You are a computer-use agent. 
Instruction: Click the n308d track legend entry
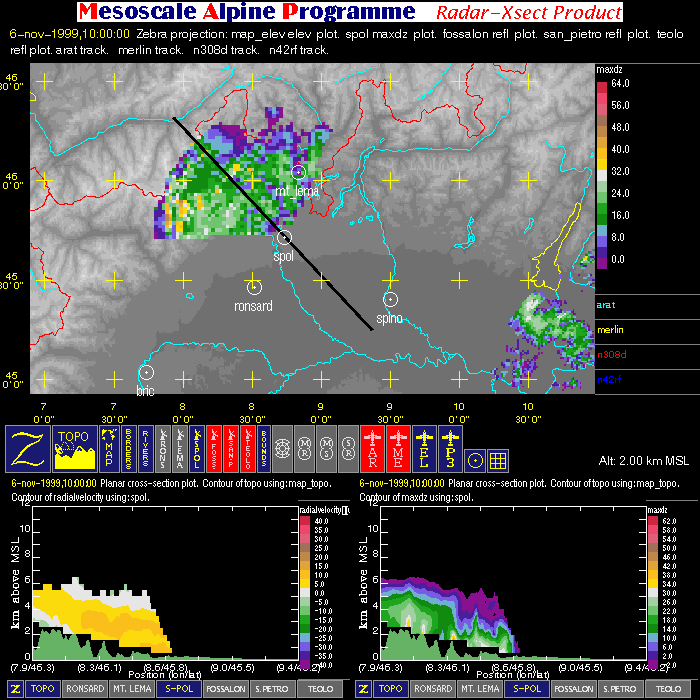click(x=612, y=354)
